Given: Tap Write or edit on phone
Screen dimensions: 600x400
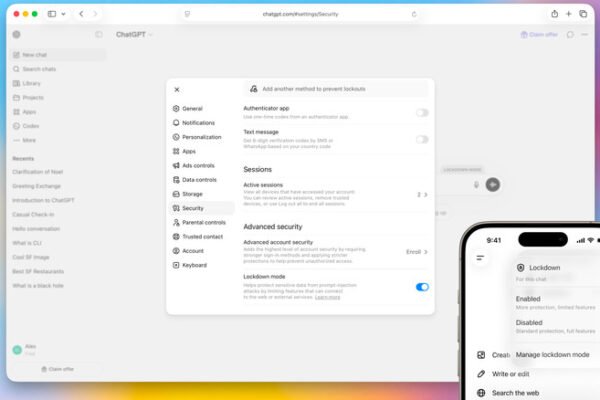Looking at the screenshot, I should pos(504,374).
